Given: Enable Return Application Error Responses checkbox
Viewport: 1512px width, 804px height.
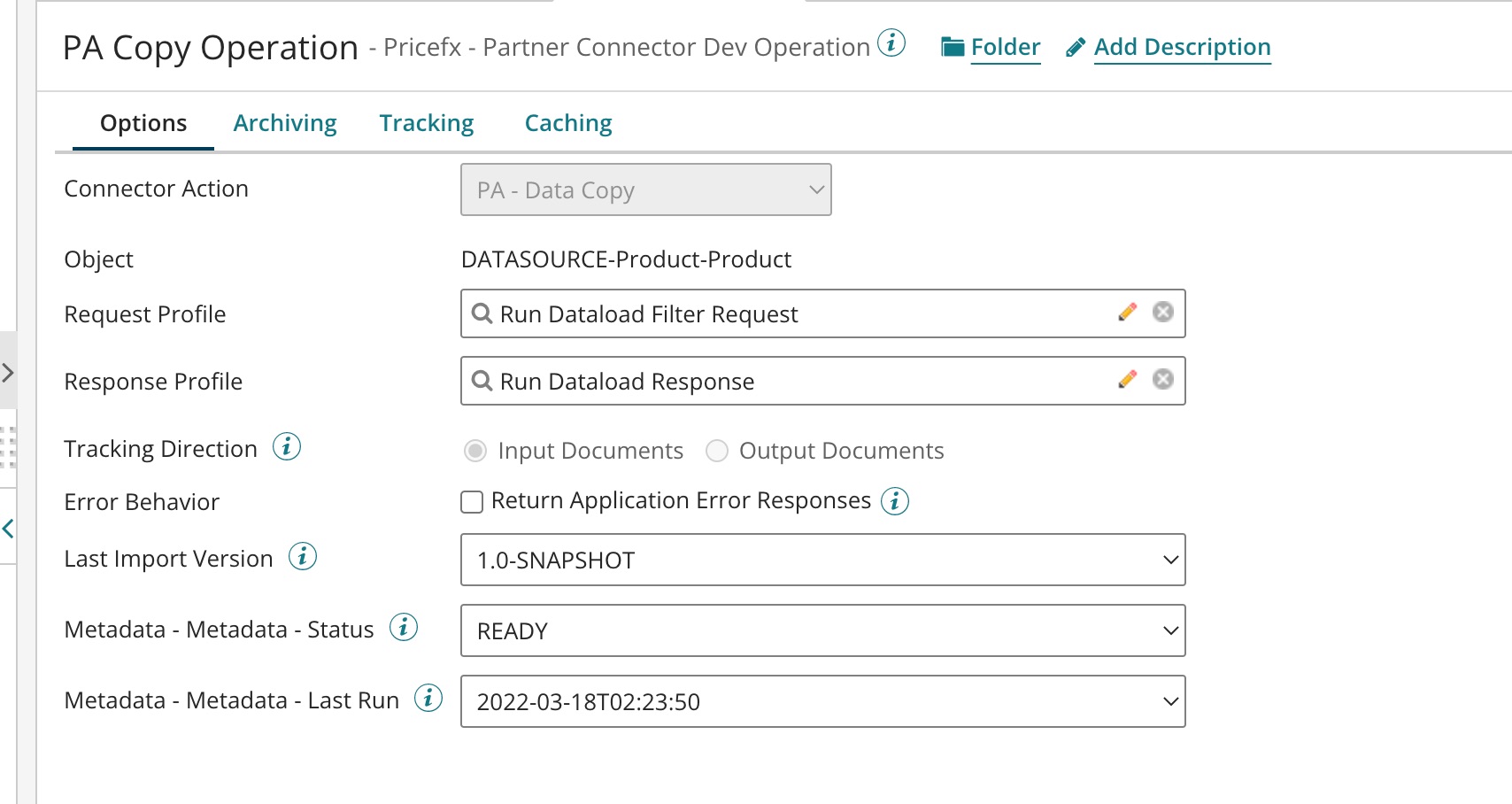Looking at the screenshot, I should pyautogui.click(x=472, y=502).
